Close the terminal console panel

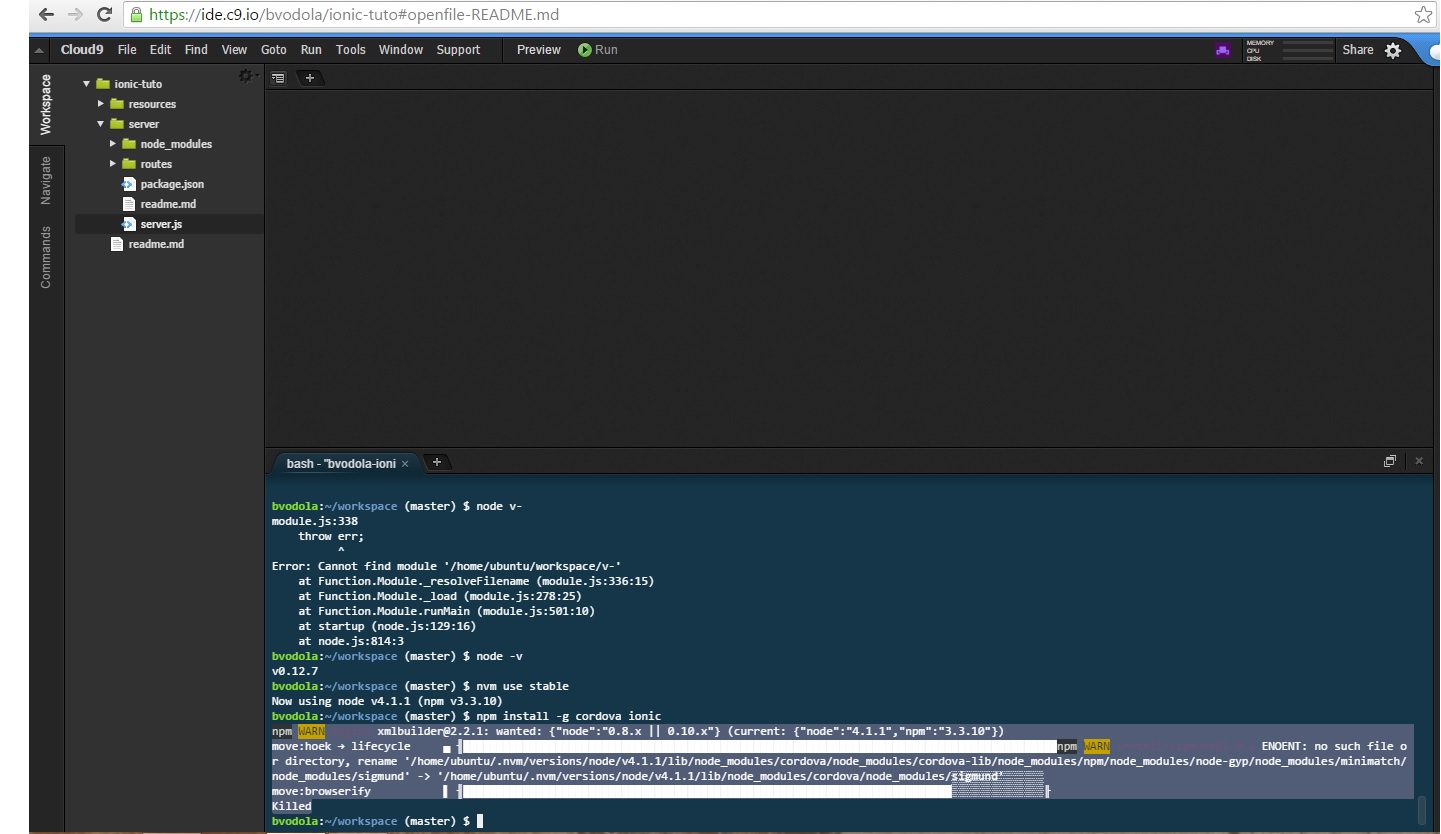[x=1418, y=461]
